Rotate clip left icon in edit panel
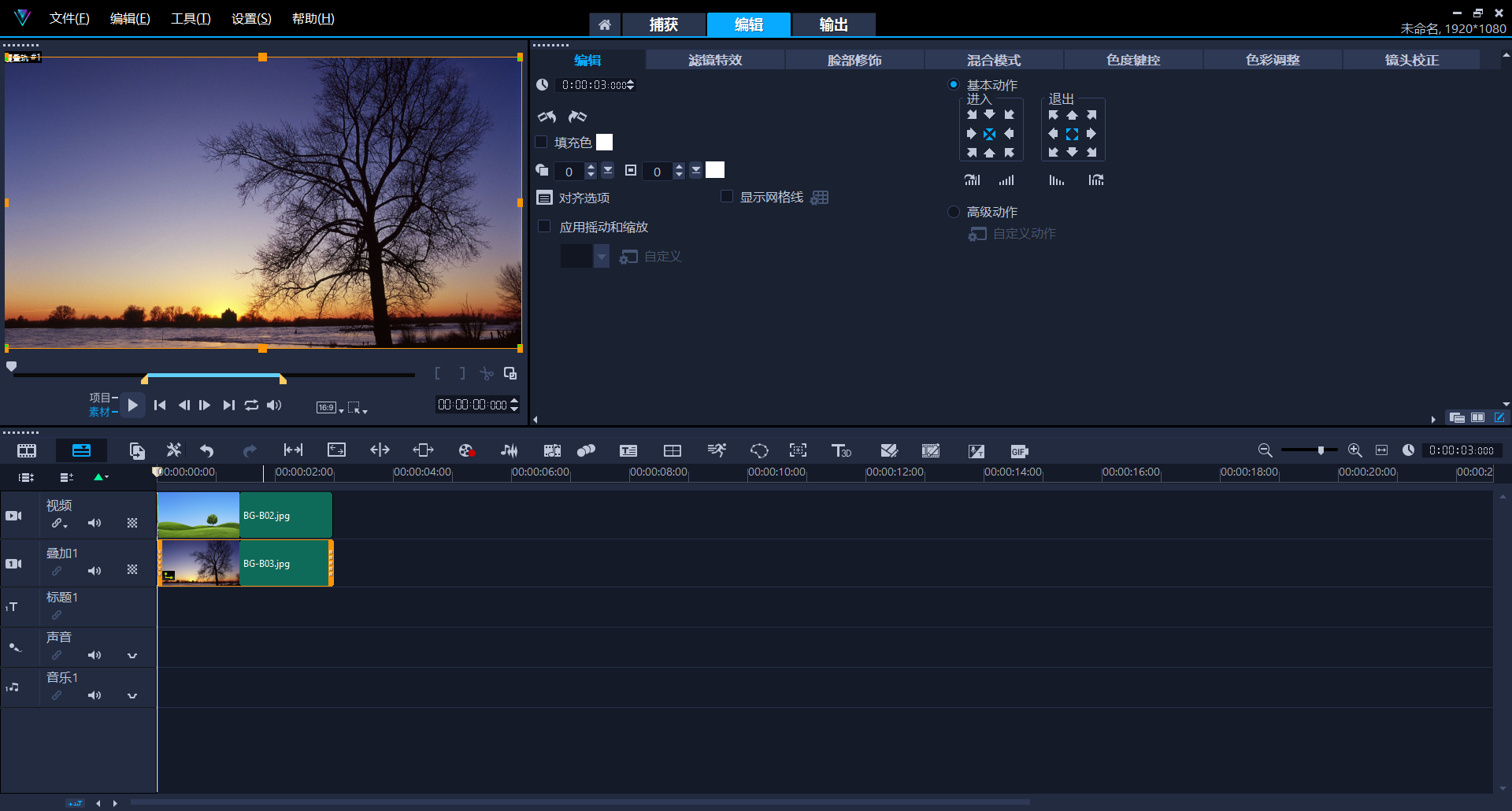This screenshot has height=811, width=1512. point(547,117)
